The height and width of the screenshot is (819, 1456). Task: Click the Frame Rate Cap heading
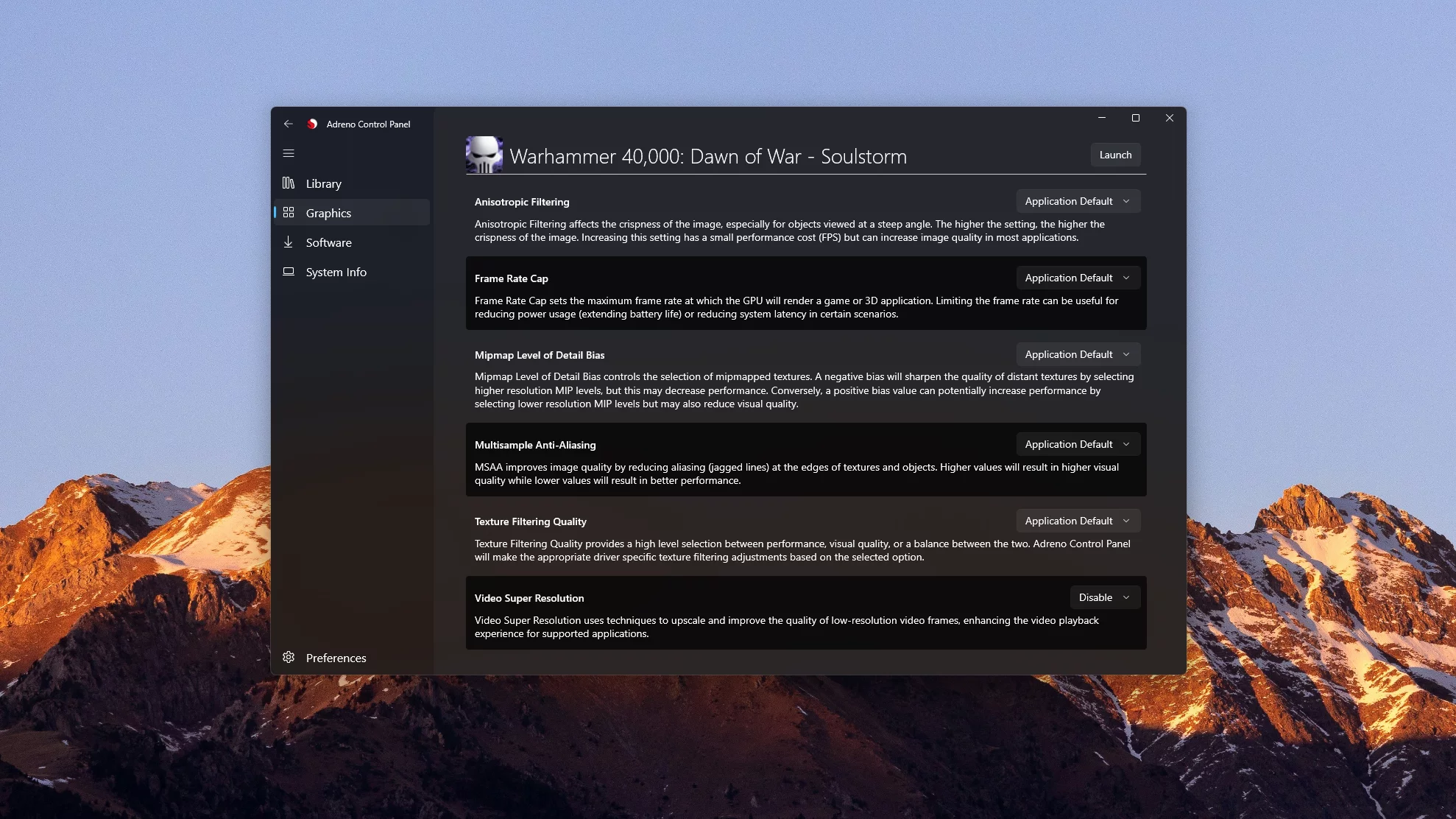click(512, 278)
